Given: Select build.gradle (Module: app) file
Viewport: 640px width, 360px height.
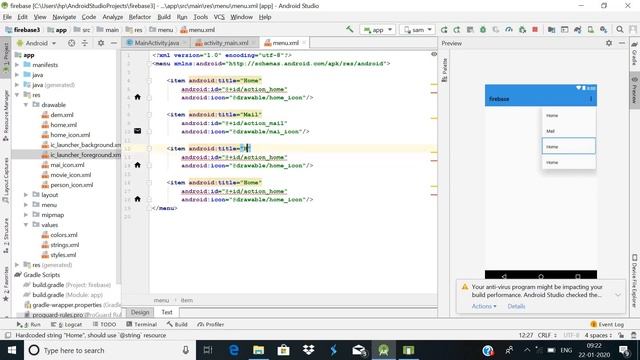Looking at the screenshot, I should pyautogui.click(x=63, y=295).
